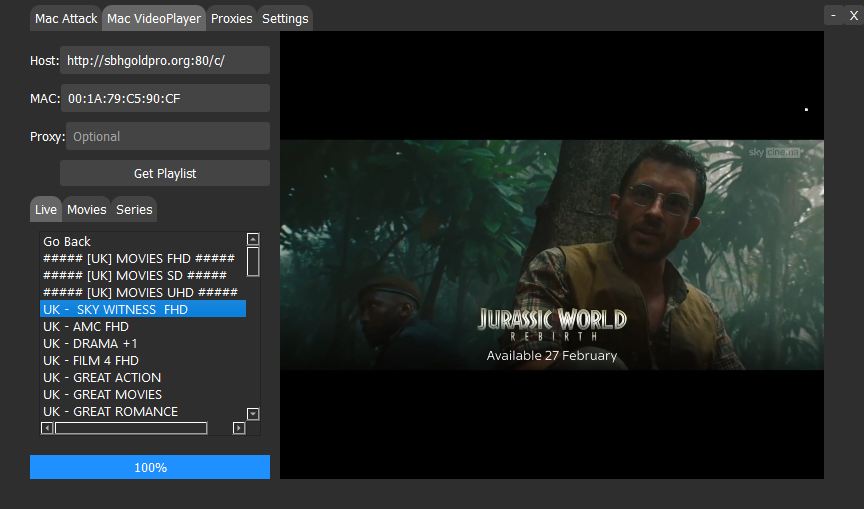
Task: Click the vertical scrollbar thumb
Action: [253, 261]
